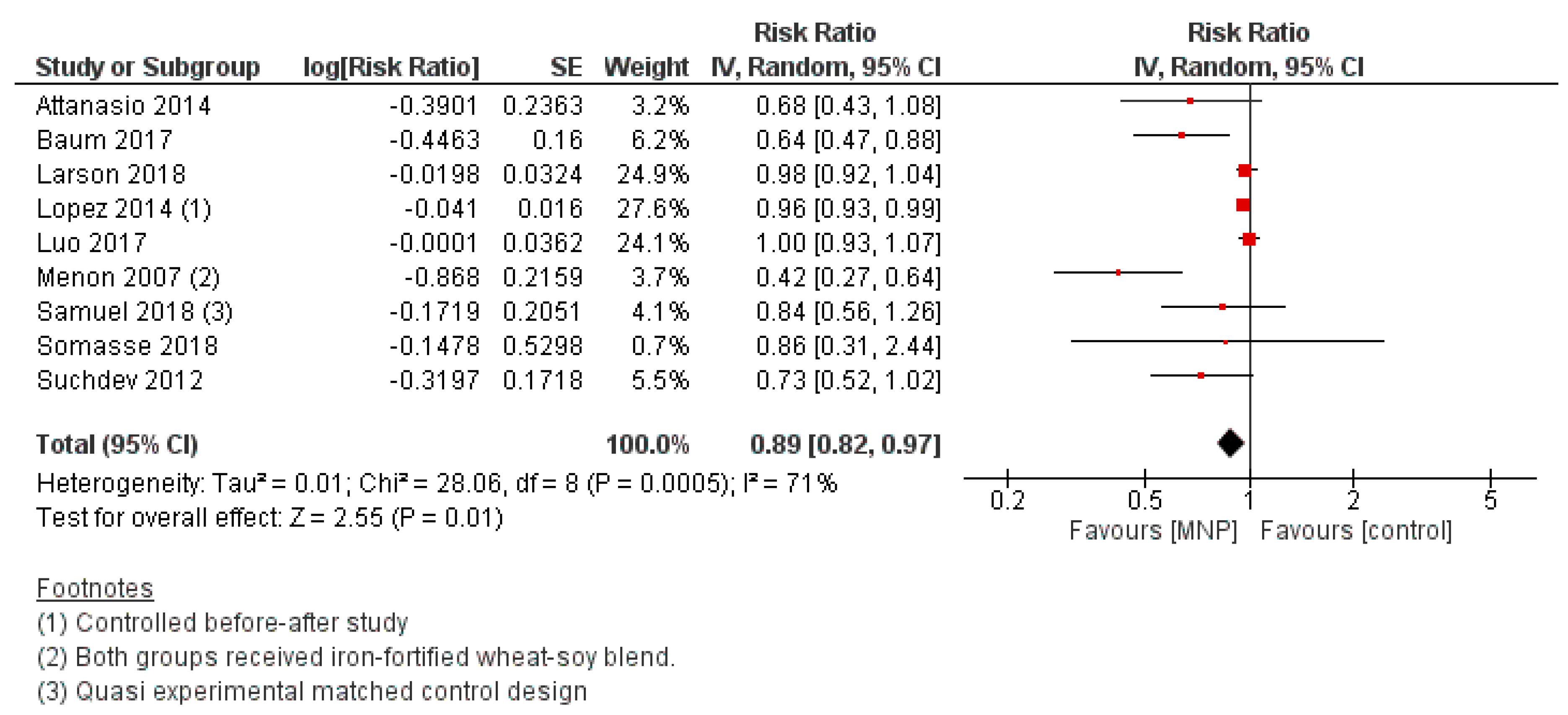Select the Luo 2017 red square marker
1568x715 pixels.
point(1249,239)
